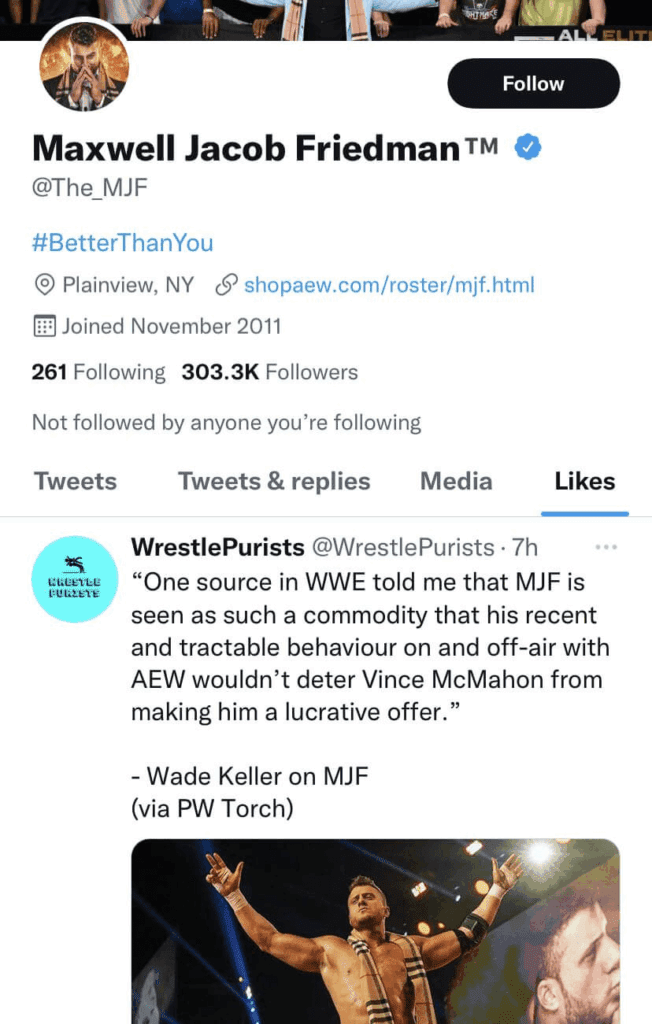The image size is (652, 1024).
Task: Click the Plainview location pin icon
Action: click(44, 285)
